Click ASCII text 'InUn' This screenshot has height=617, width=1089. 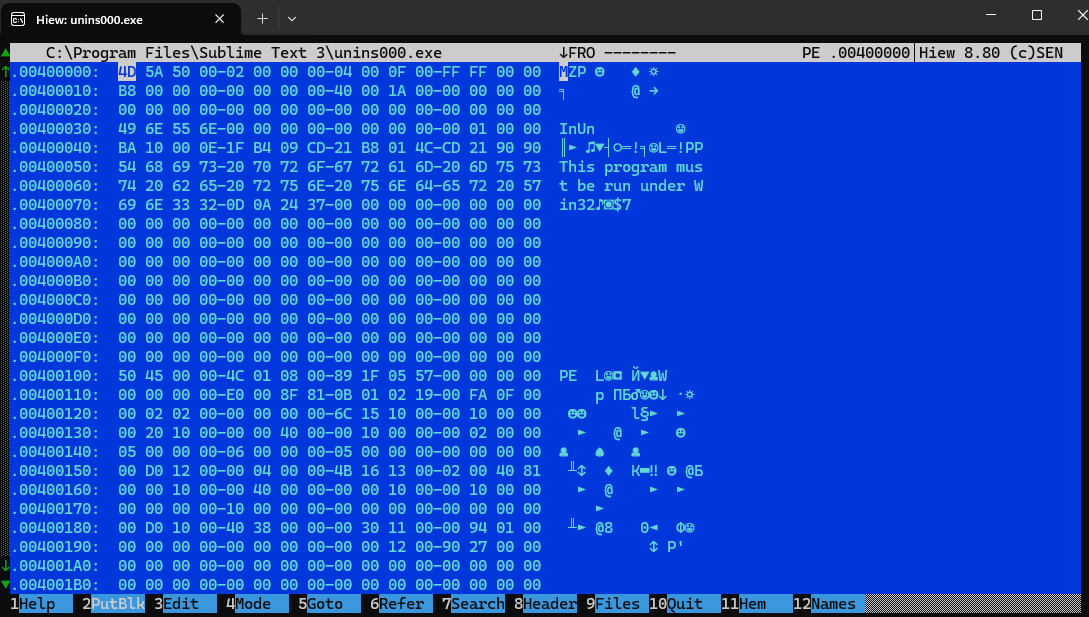tap(577, 129)
